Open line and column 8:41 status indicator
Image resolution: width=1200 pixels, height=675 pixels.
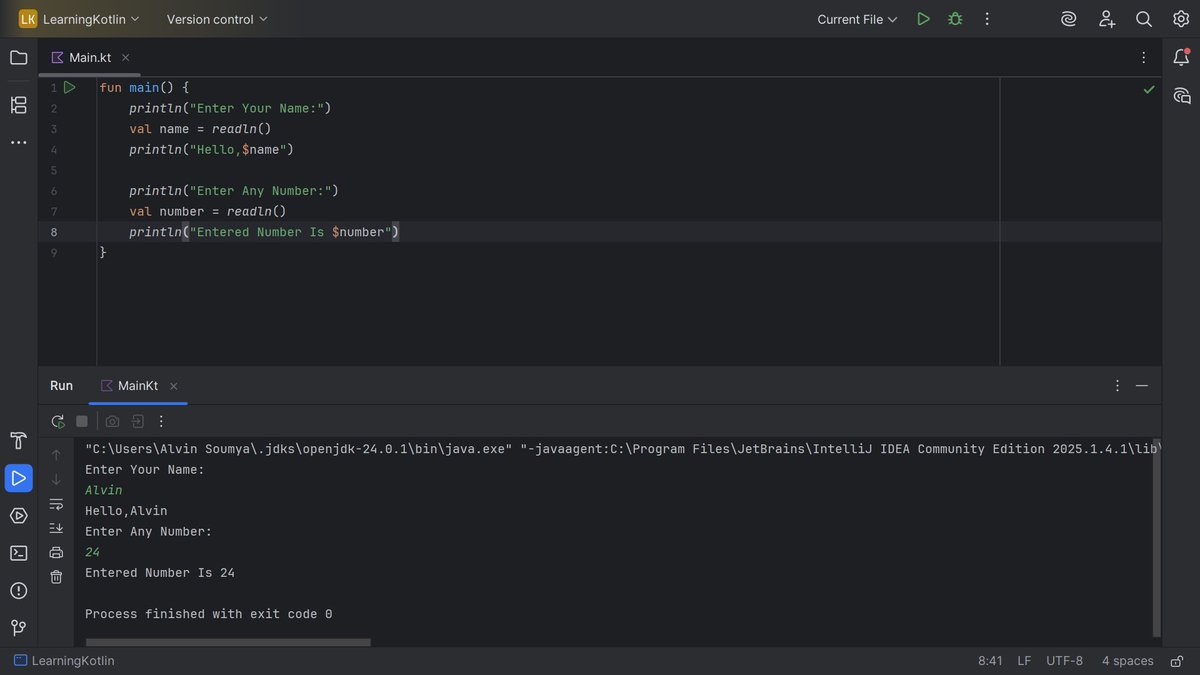coord(990,661)
